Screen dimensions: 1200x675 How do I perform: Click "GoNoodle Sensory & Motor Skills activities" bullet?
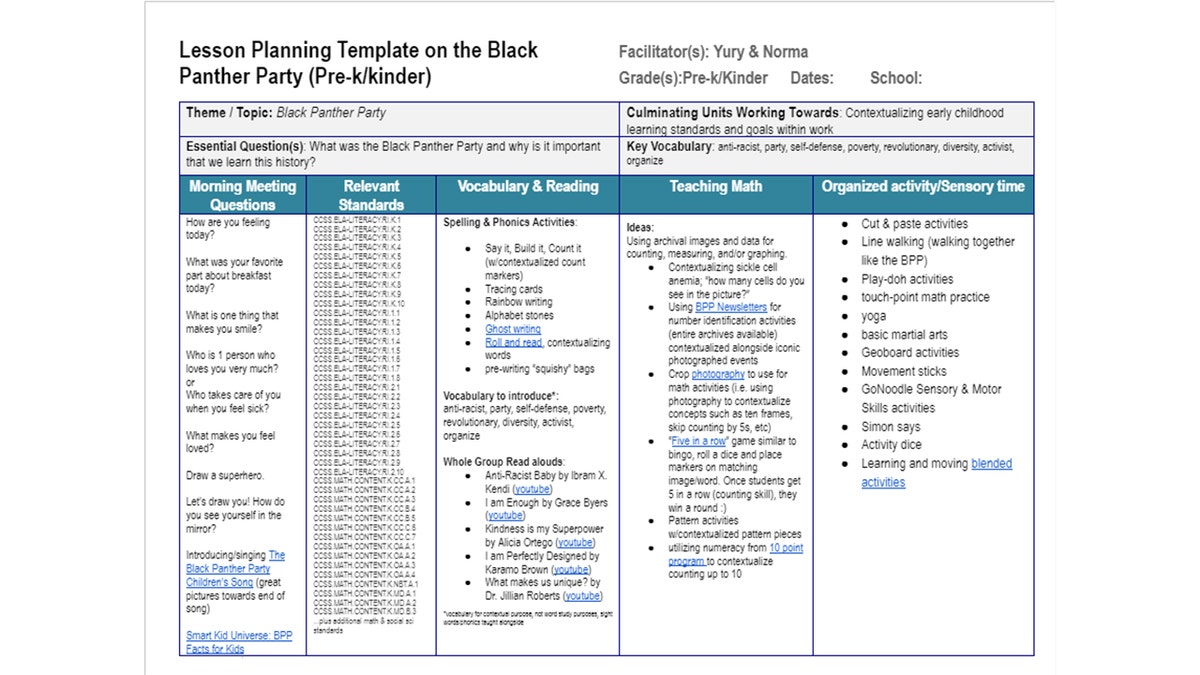(x=931, y=399)
